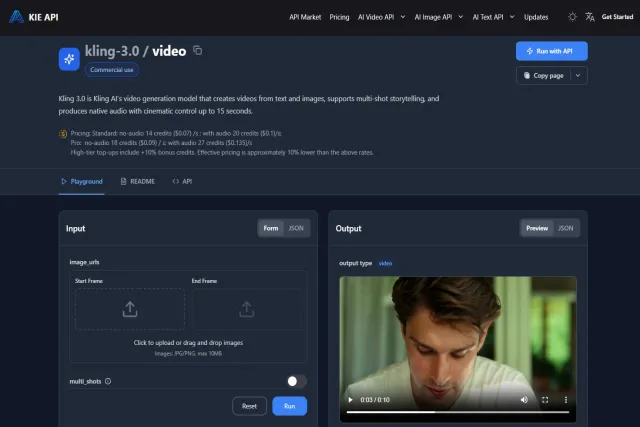Open the Updates page
Viewport: 640px width, 427px height.
pyautogui.click(x=536, y=17)
